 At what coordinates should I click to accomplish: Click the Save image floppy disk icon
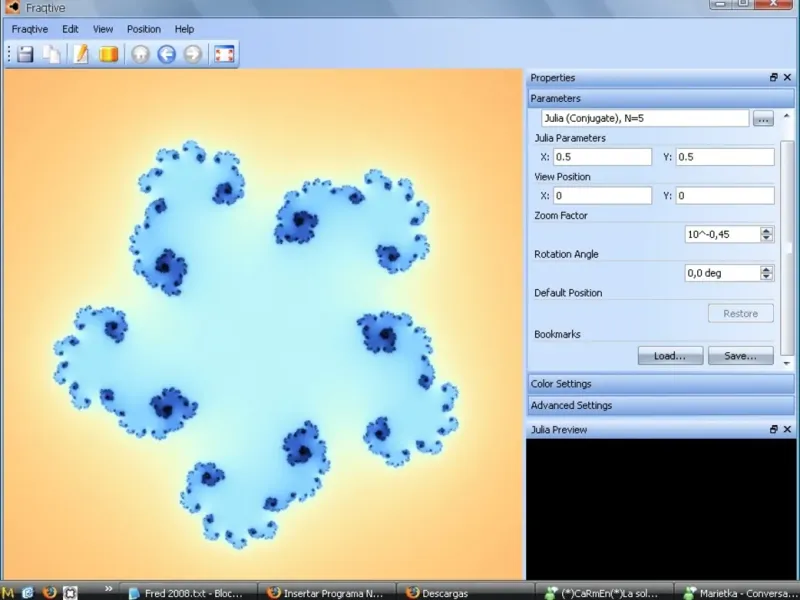tap(25, 54)
